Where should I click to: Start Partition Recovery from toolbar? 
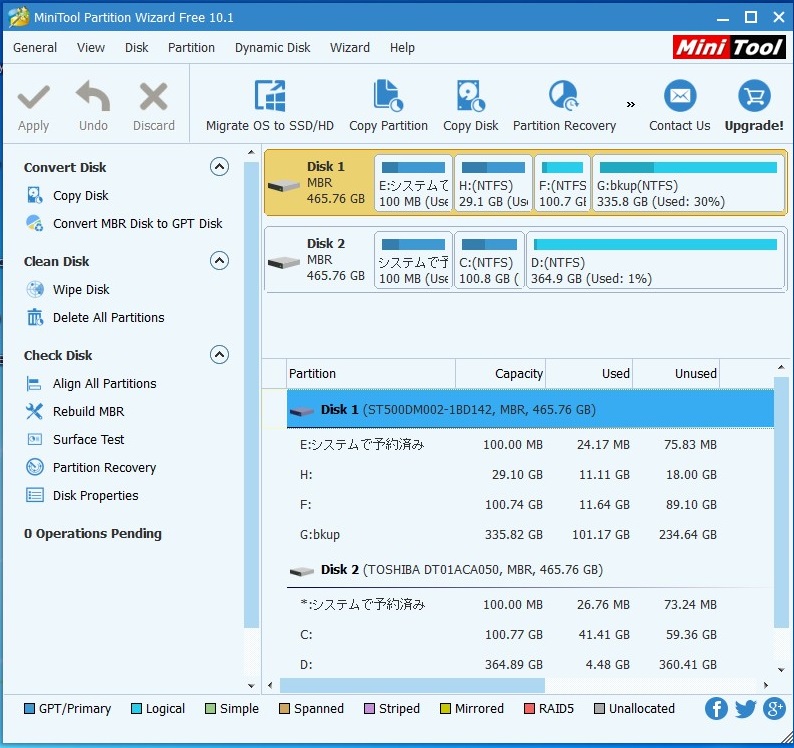click(564, 106)
